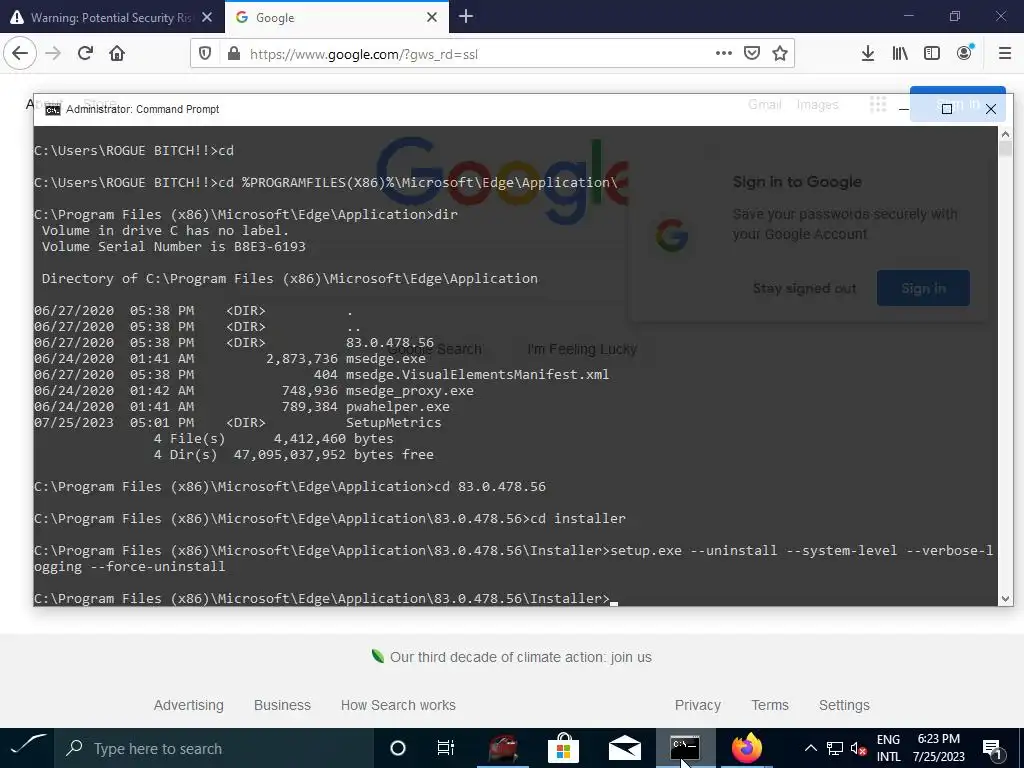Open muted volume tray icon
This screenshot has height=768, width=1024.
(x=858, y=748)
